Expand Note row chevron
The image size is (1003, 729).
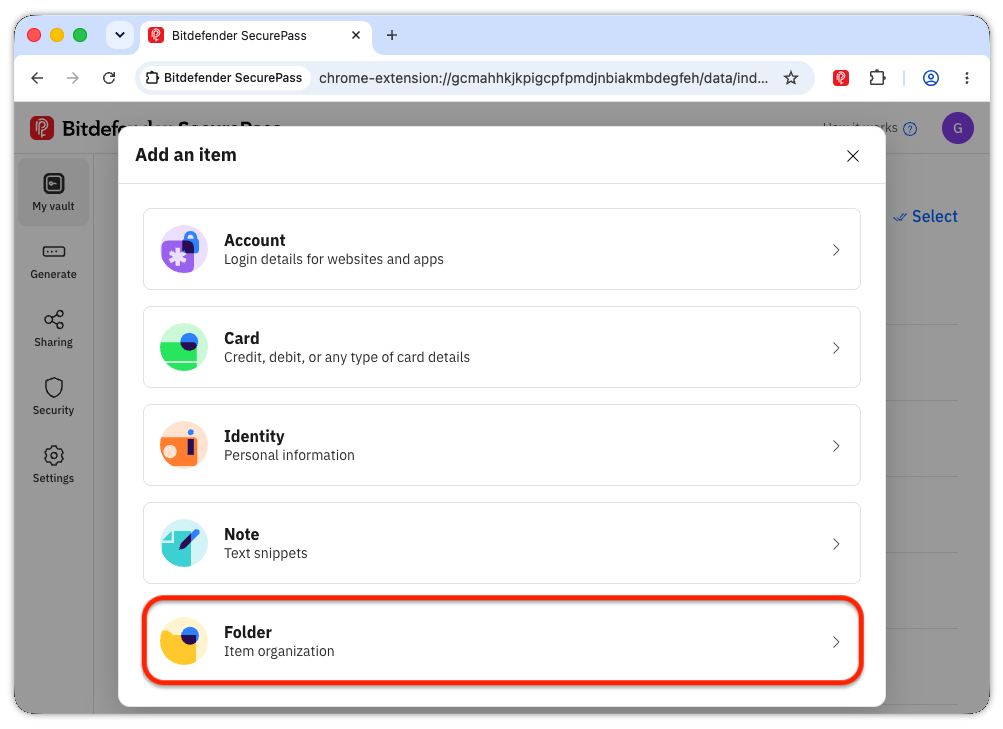pyautogui.click(x=836, y=544)
